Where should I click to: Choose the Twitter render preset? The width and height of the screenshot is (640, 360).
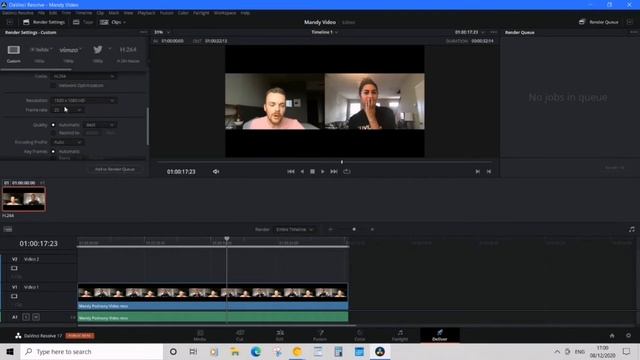(98, 54)
